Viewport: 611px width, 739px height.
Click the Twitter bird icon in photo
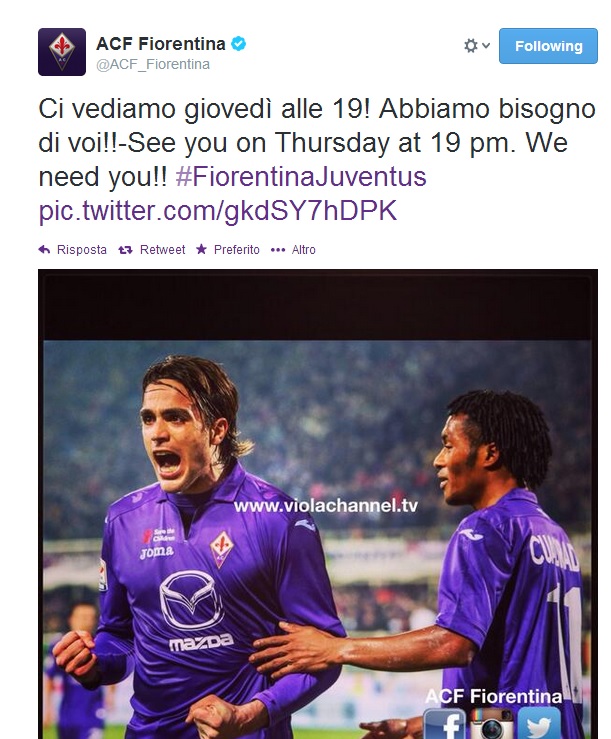pyautogui.click(x=539, y=723)
